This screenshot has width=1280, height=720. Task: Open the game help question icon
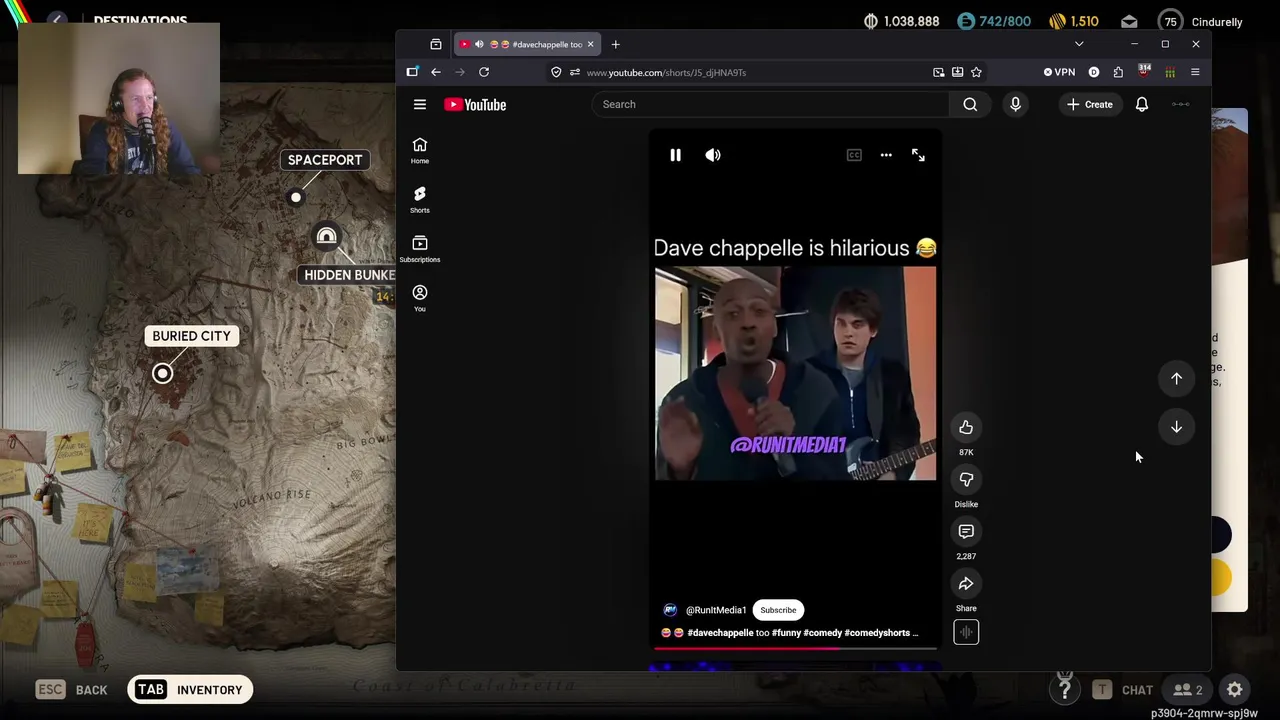coord(1065,690)
